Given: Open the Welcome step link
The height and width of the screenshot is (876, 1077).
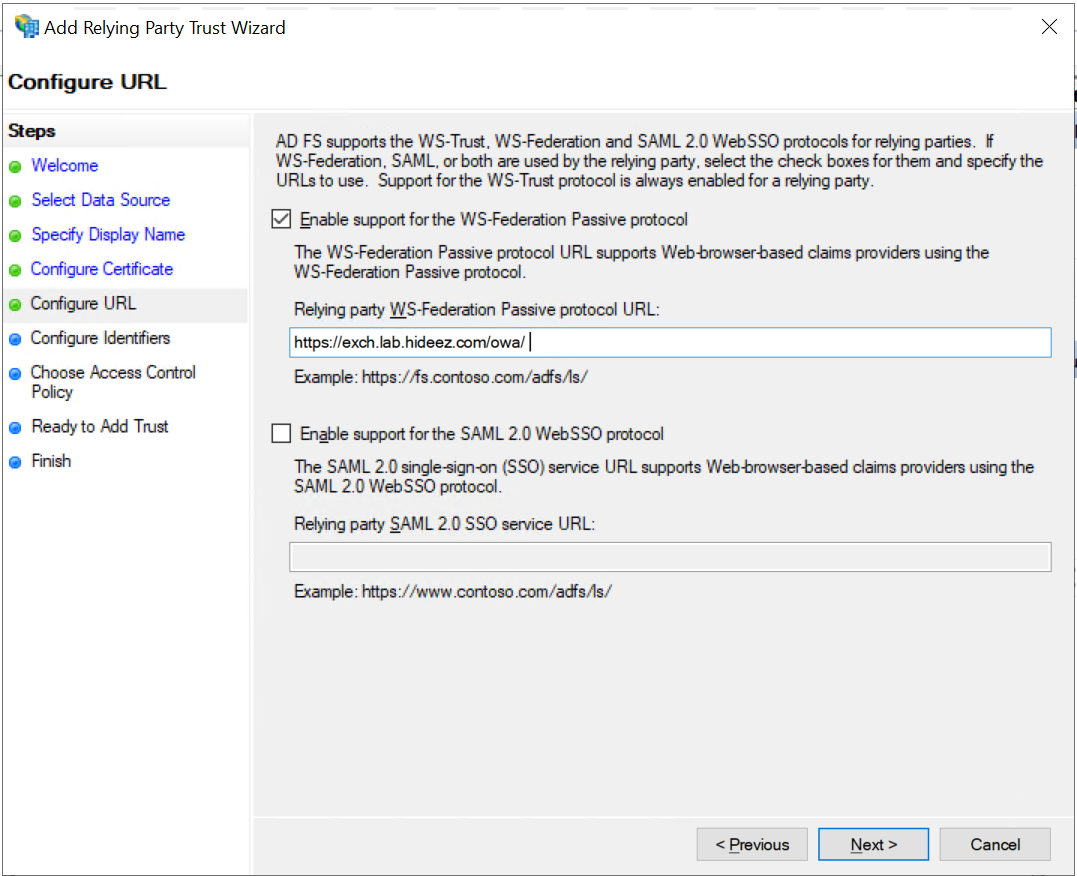Looking at the screenshot, I should point(64,166).
